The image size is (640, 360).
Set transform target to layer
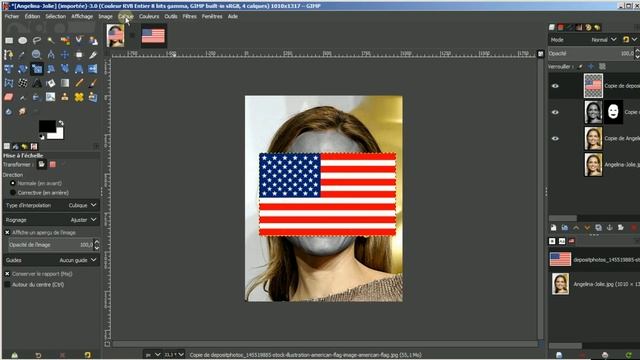[x=41, y=164]
